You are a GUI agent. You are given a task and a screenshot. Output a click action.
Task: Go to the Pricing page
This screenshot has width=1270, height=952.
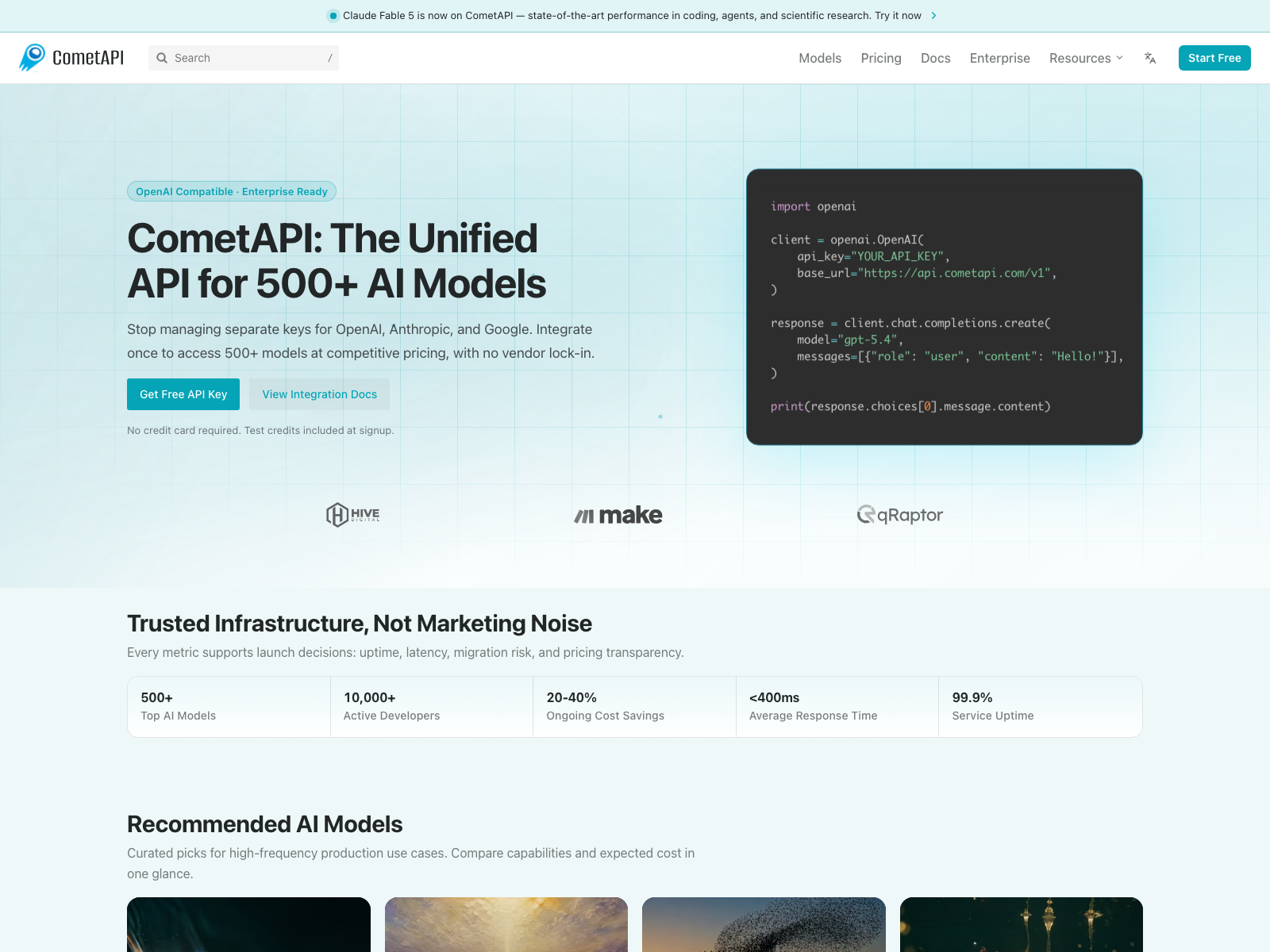tap(881, 58)
